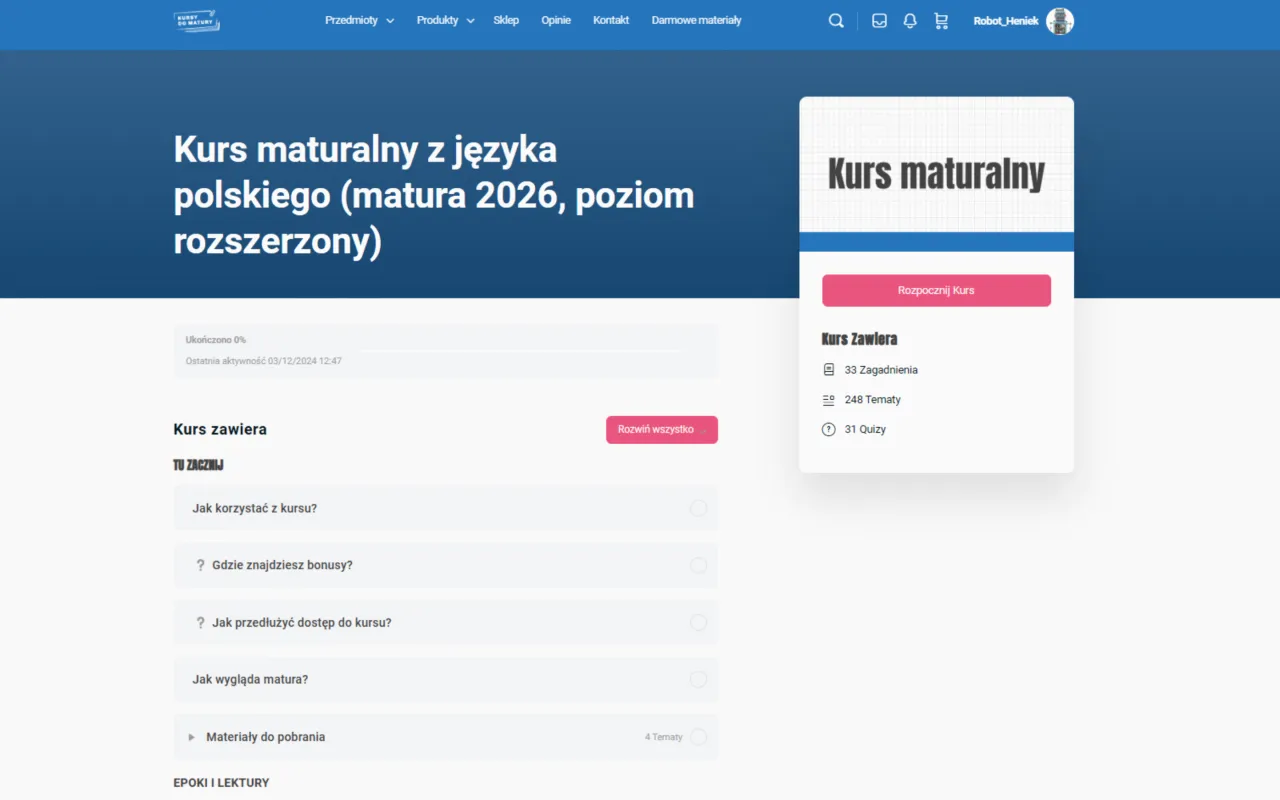
Task: Open the inbox messages icon
Action: [x=879, y=21]
